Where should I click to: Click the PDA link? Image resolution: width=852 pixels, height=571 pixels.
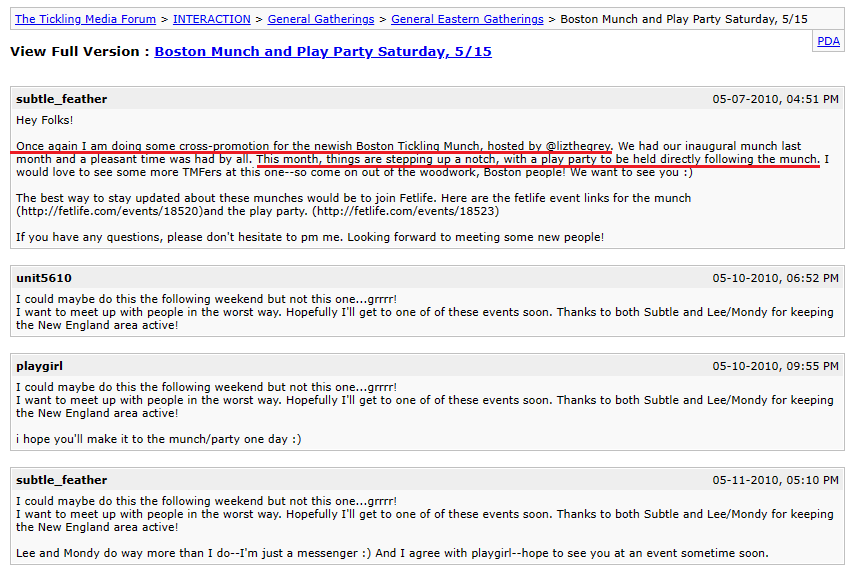coord(828,41)
